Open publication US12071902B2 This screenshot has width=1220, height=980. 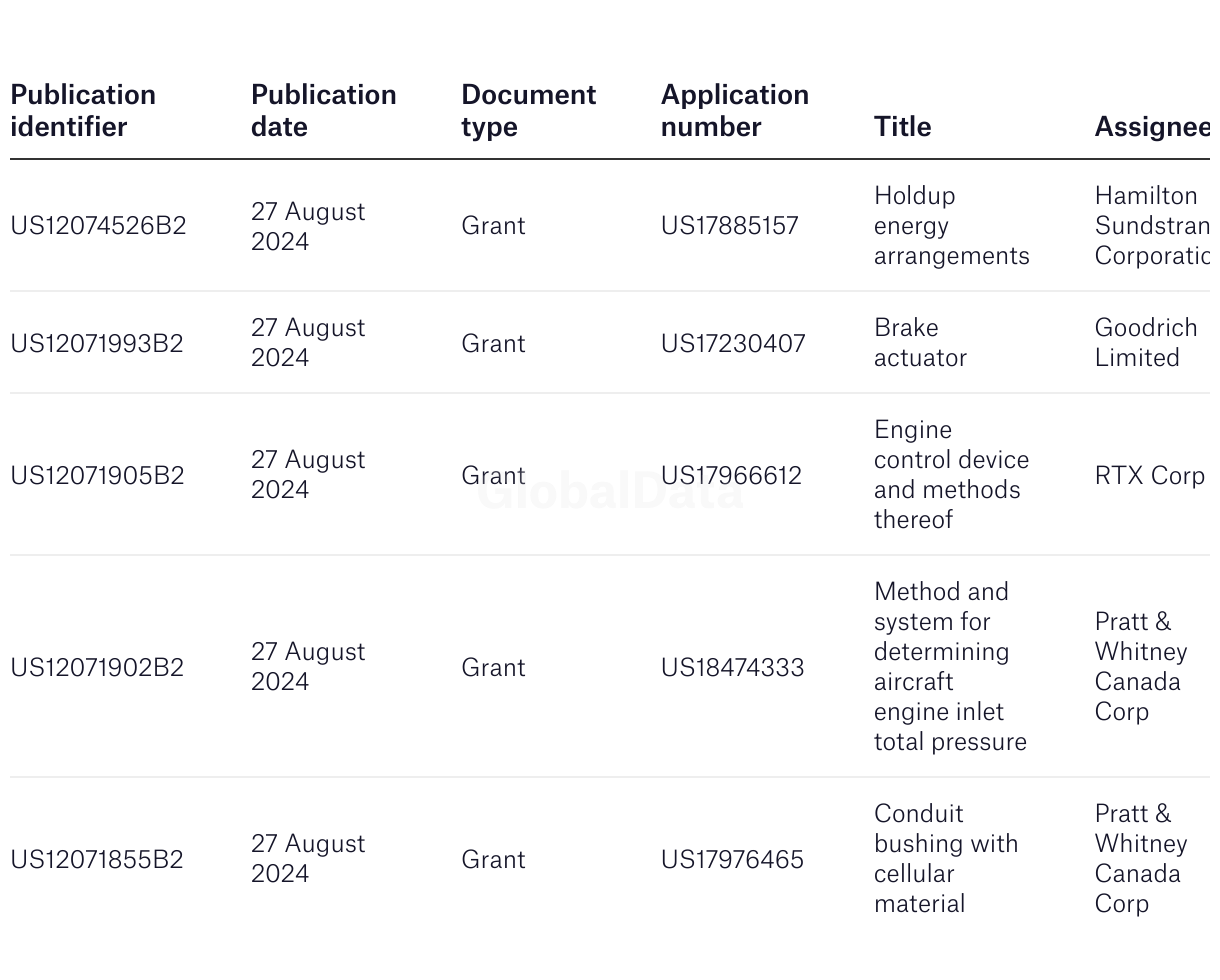coord(97,667)
